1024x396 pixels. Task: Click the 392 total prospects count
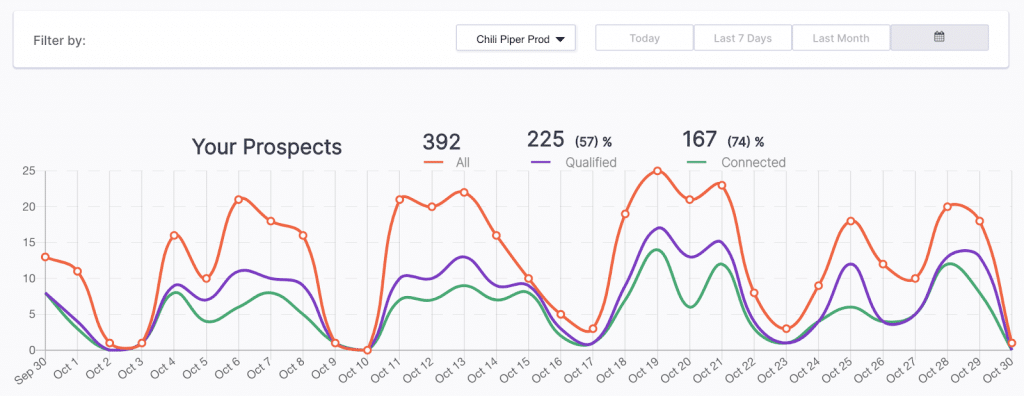(441, 141)
